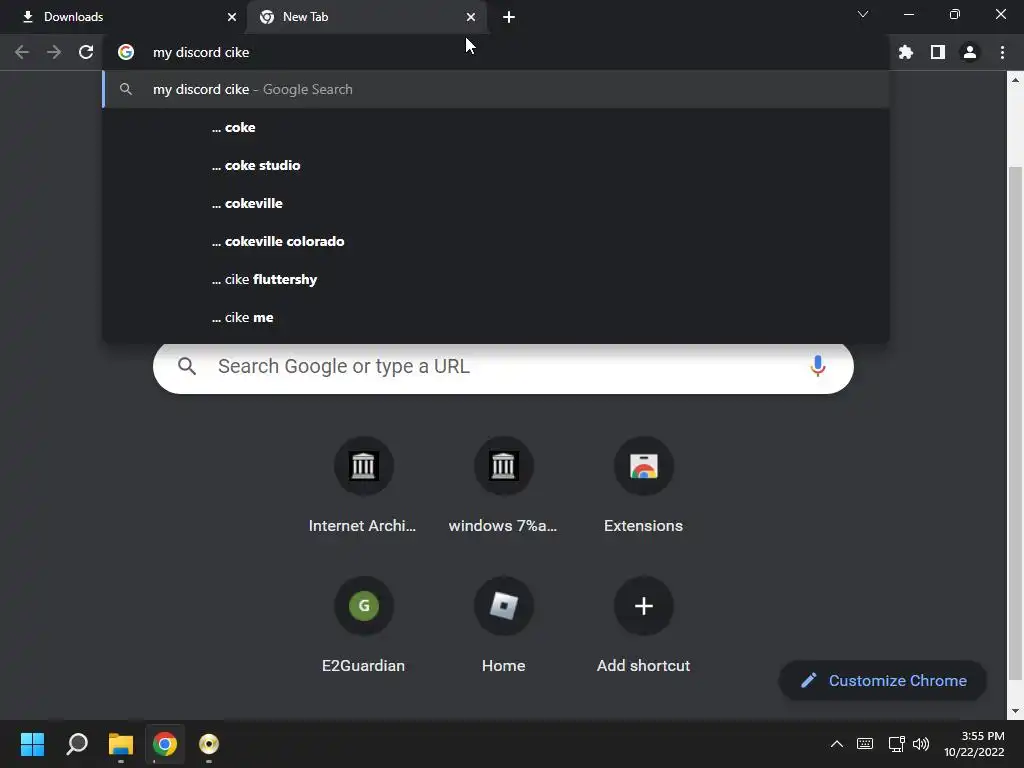
Task: Click the network tray icon
Action: [896, 744]
